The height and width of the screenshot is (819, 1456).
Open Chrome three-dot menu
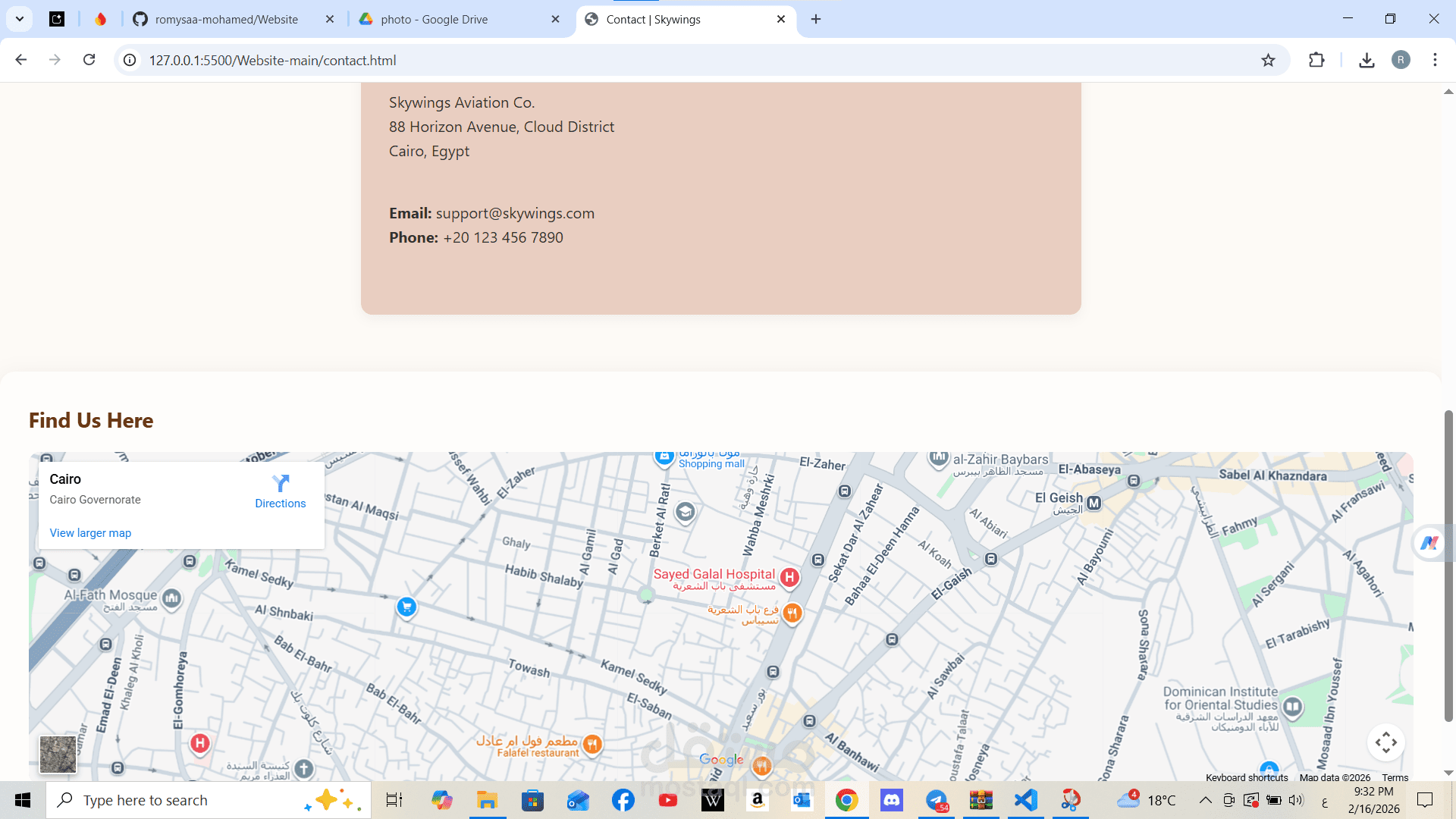[1435, 60]
